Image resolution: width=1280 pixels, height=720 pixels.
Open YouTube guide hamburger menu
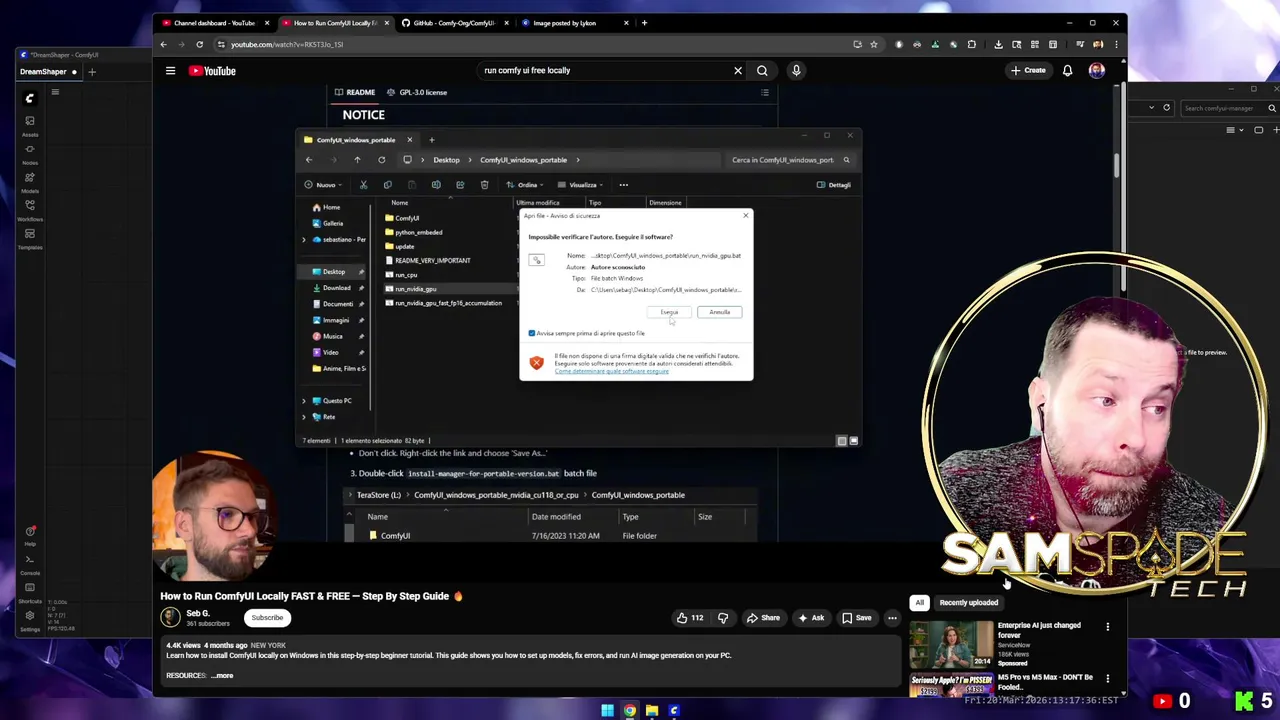click(170, 71)
